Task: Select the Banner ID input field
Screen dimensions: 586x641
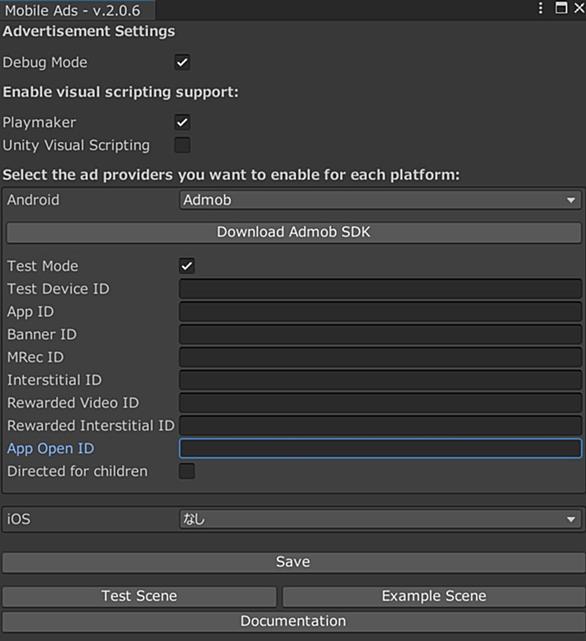Action: pyautogui.click(x=380, y=334)
